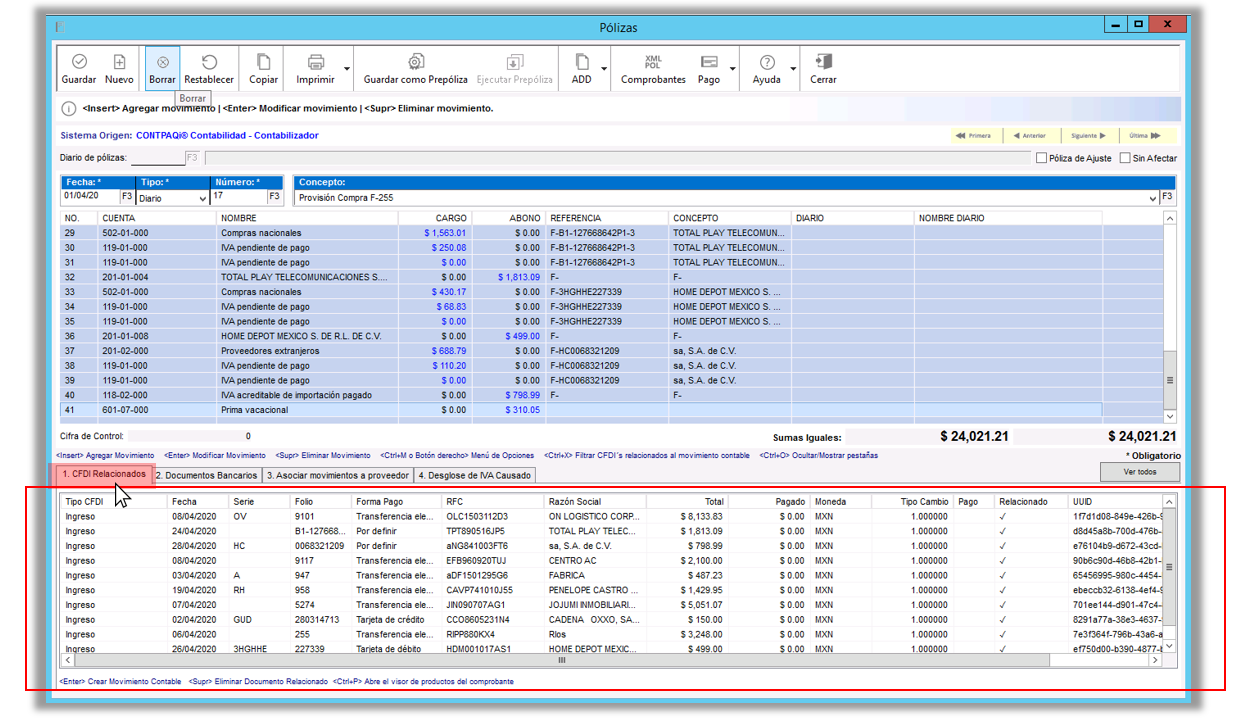Click the Cerrar icon to exit Pólizas
The width and height of the screenshot is (1246, 727).
coord(822,62)
